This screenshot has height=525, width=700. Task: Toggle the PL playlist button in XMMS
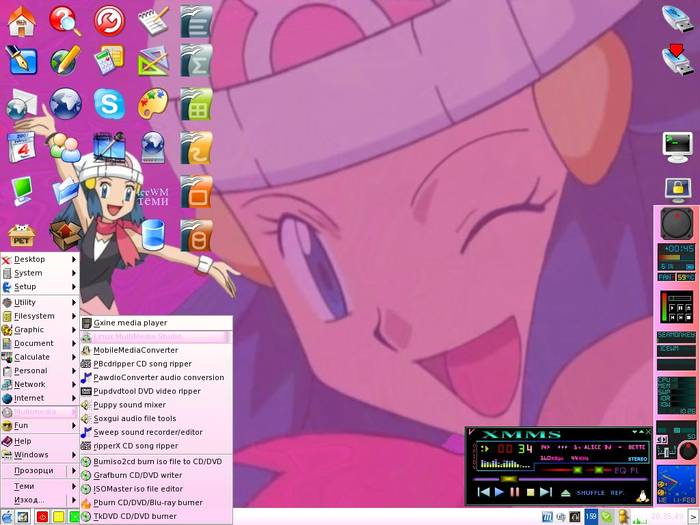coord(634,471)
